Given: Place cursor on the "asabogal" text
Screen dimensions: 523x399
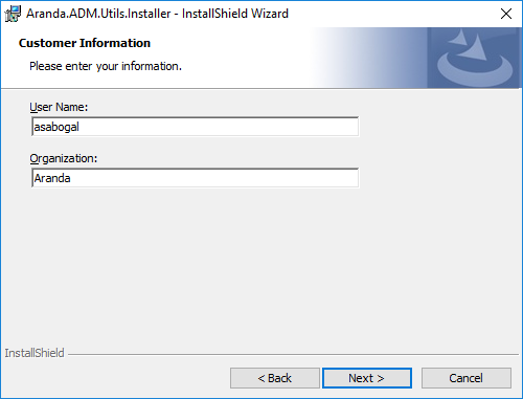Looking at the screenshot, I should pos(57,127).
